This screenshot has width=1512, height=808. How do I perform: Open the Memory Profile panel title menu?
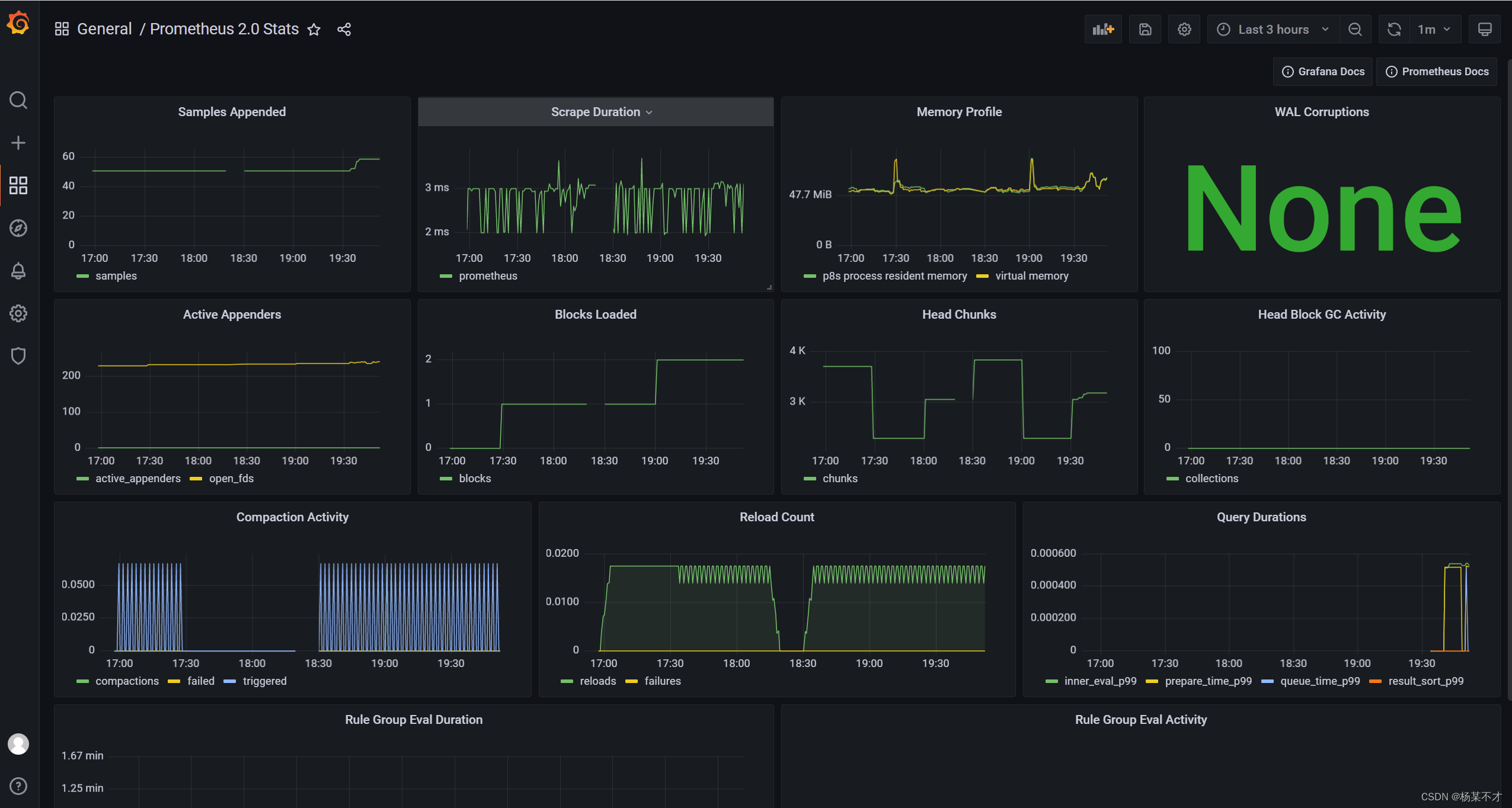959,112
